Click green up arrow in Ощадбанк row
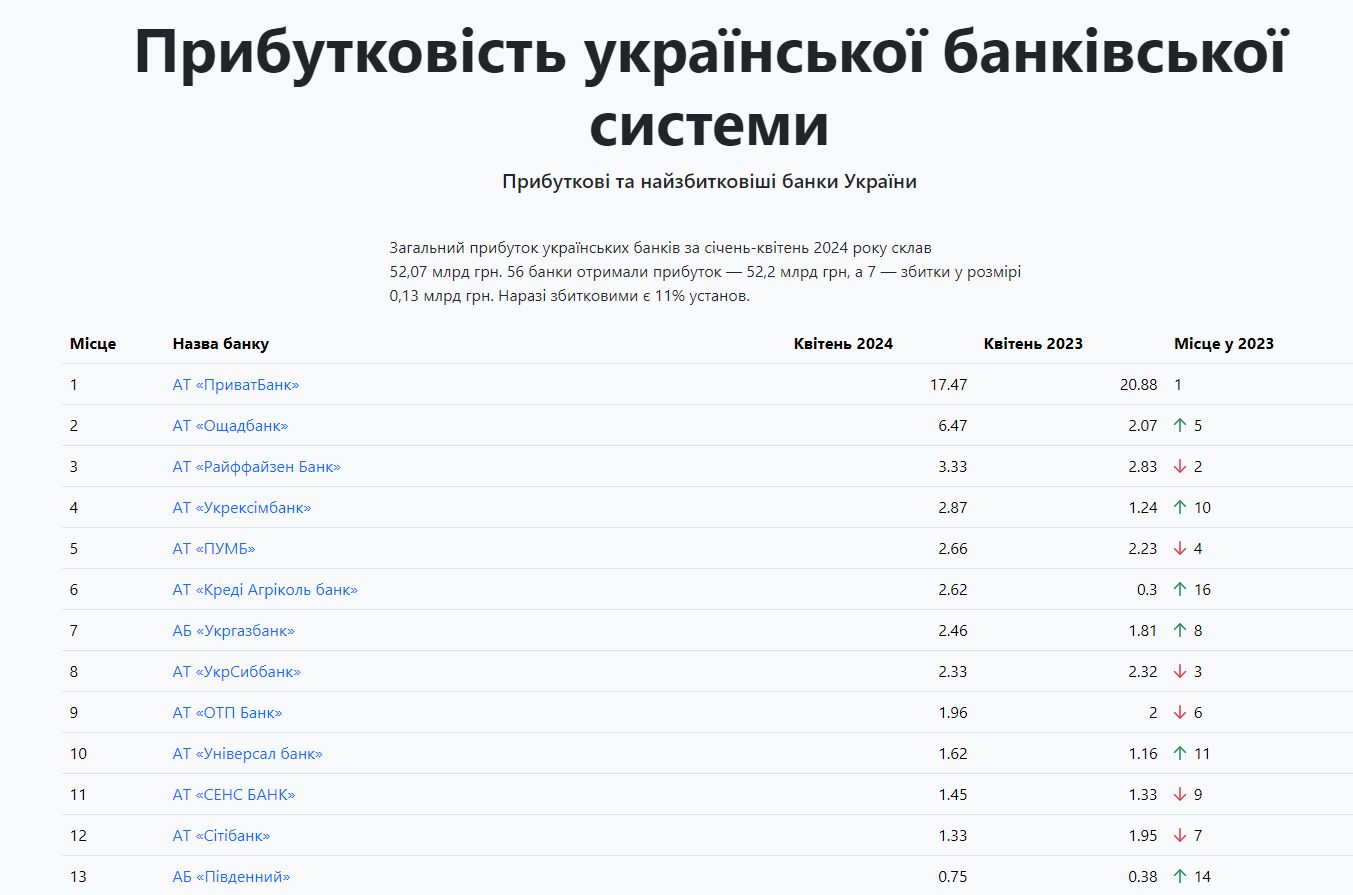 (x=1180, y=426)
